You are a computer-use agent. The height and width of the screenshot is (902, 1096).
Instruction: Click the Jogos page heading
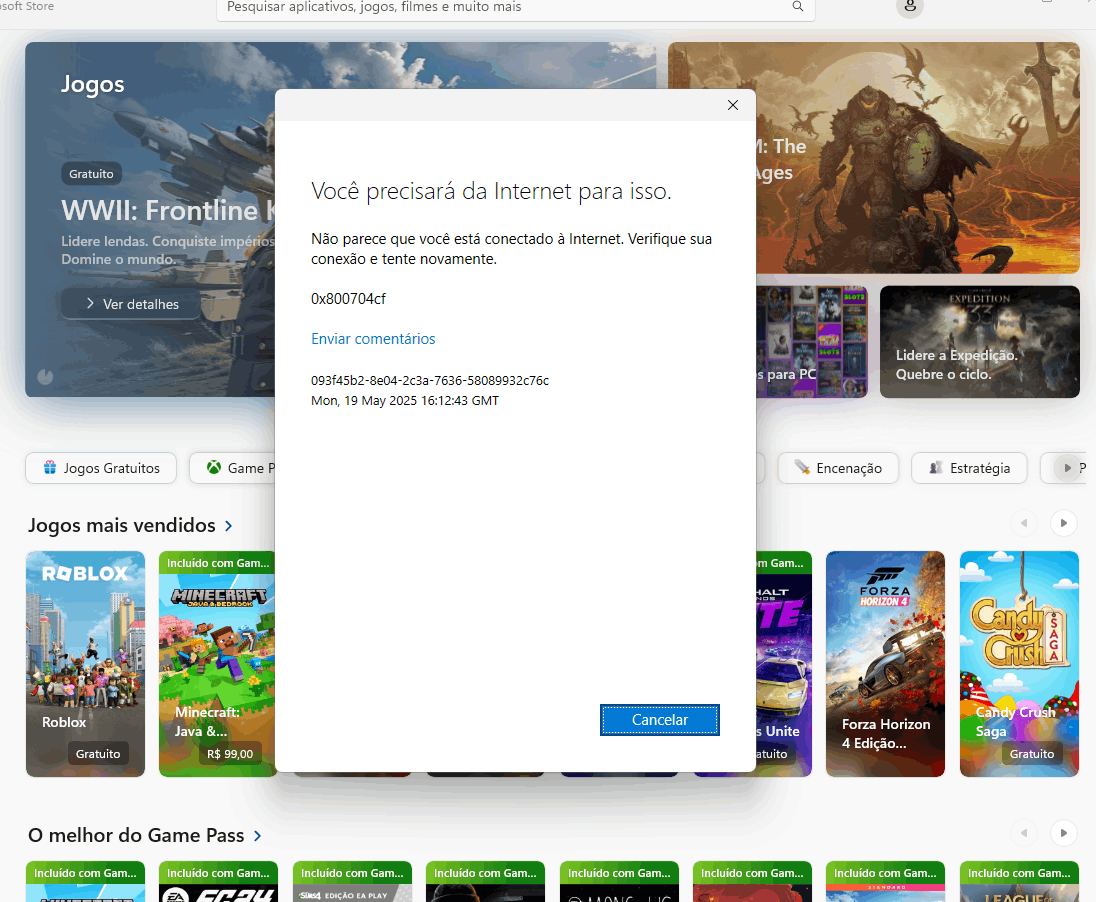[x=92, y=84]
